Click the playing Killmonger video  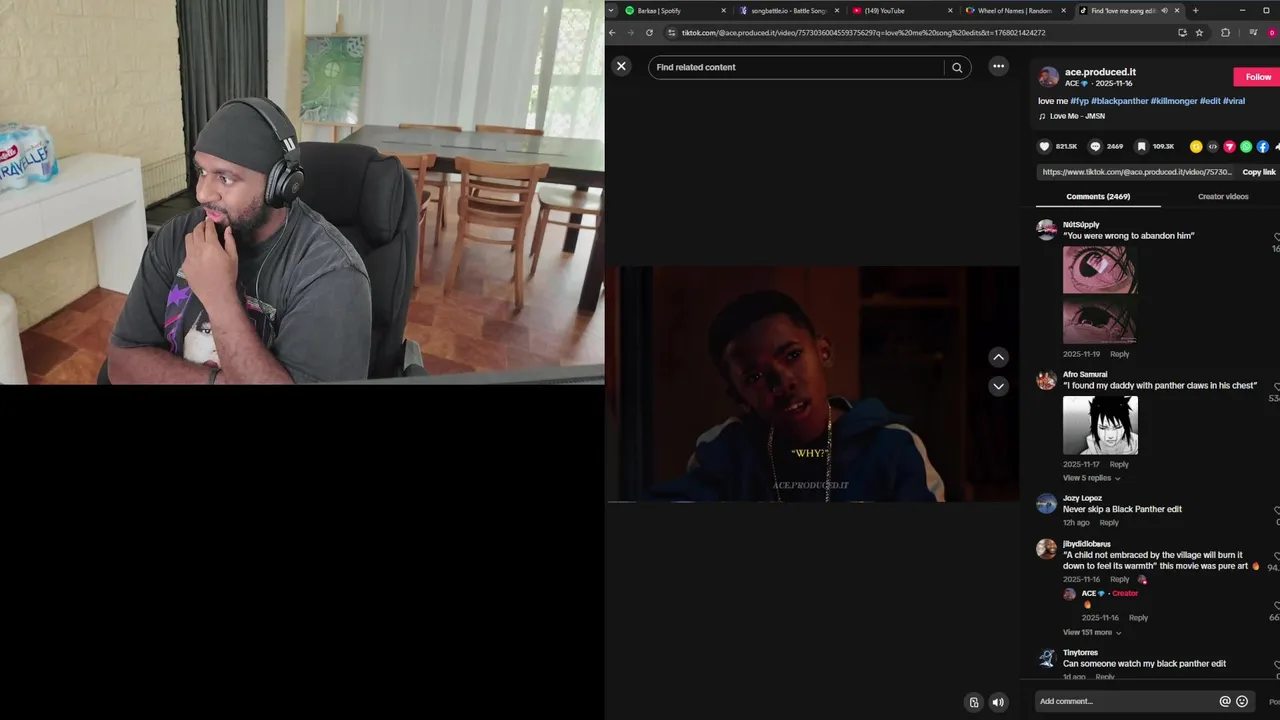[812, 384]
